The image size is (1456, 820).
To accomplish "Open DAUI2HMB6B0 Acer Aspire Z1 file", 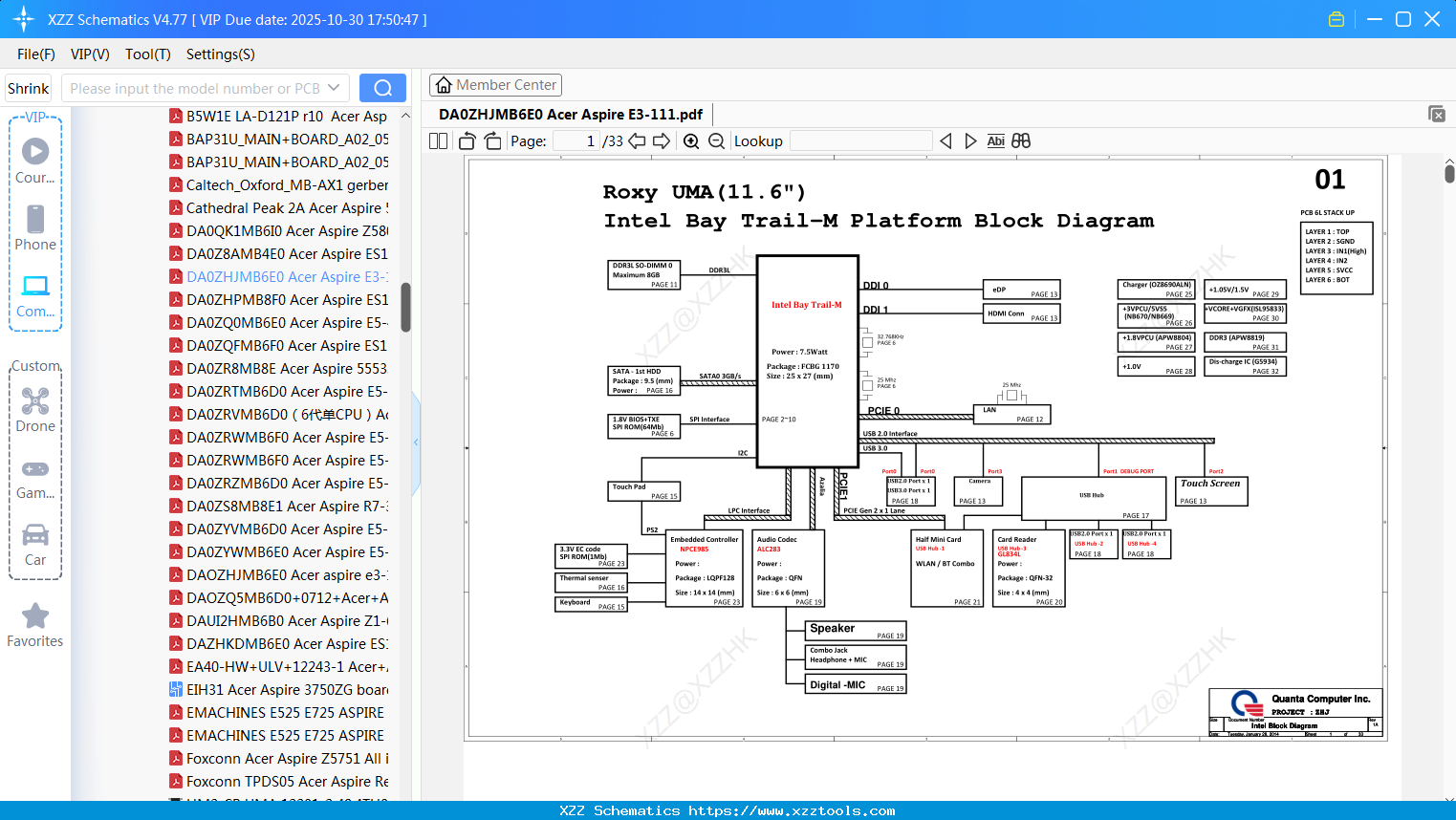I will (287, 621).
